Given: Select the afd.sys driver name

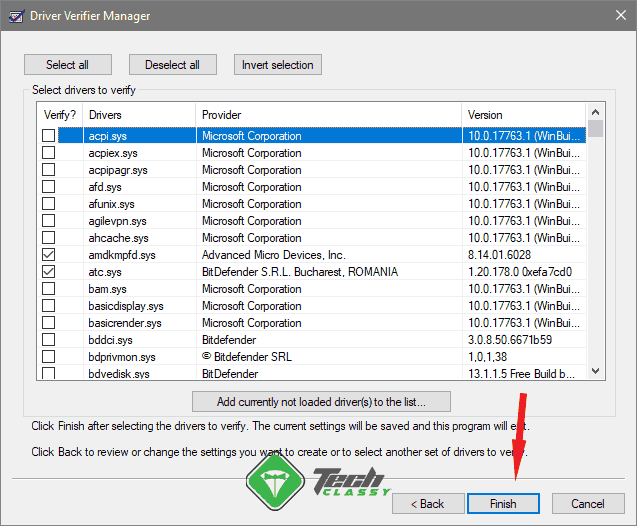Looking at the screenshot, I should 105,187.
